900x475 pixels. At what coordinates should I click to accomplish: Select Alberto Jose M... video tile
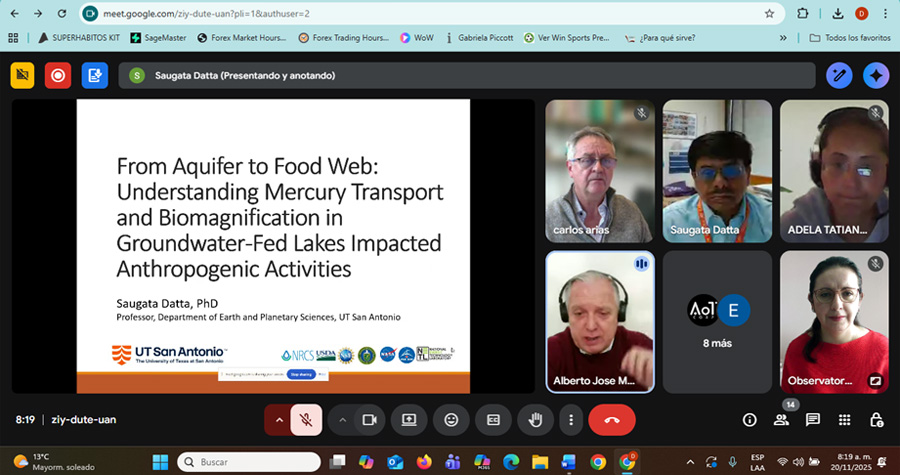600,322
